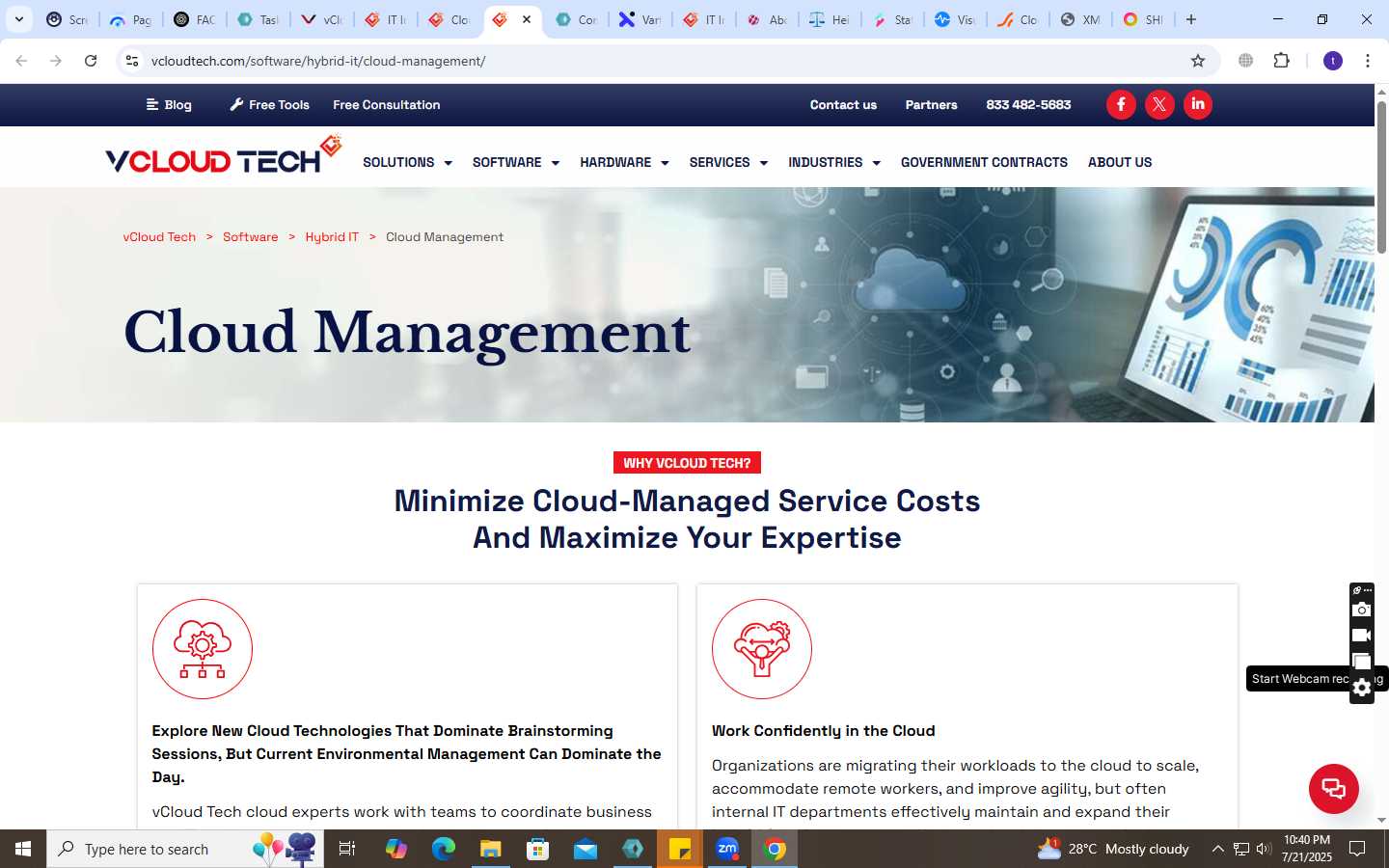Go back to the previous page
Screen dimensions: 1389x868
[21, 61]
